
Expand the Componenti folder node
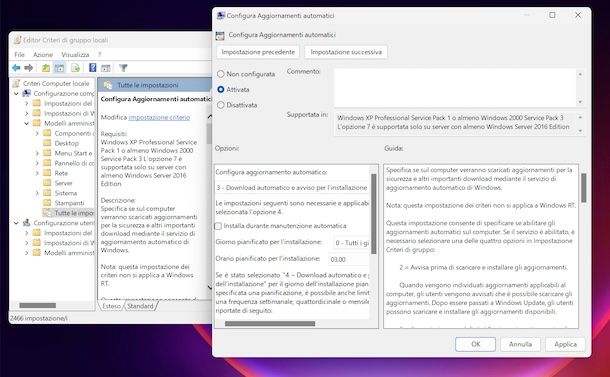(37, 133)
